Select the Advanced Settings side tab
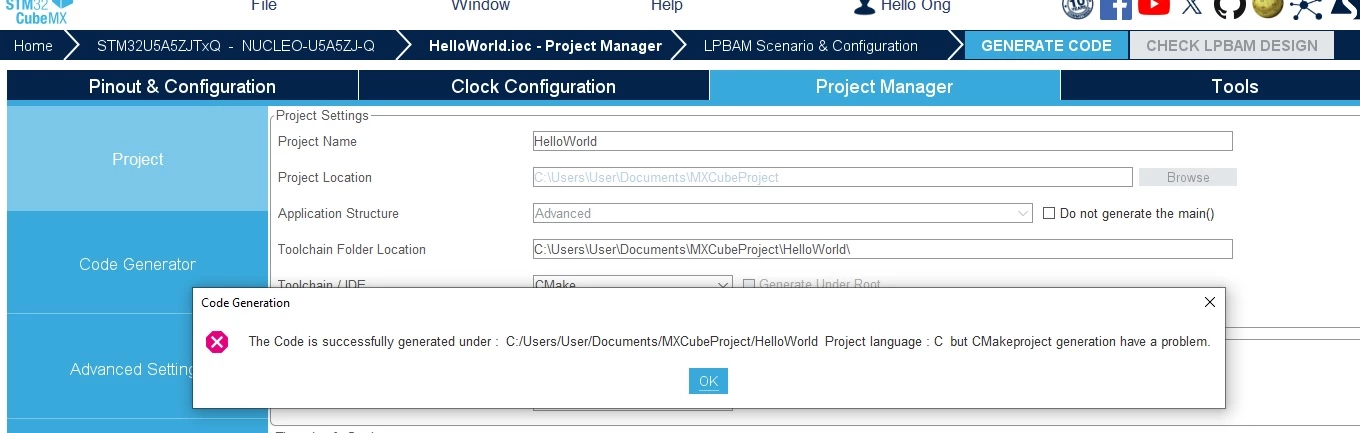Viewport: 1360px width, 433px height. point(100,369)
